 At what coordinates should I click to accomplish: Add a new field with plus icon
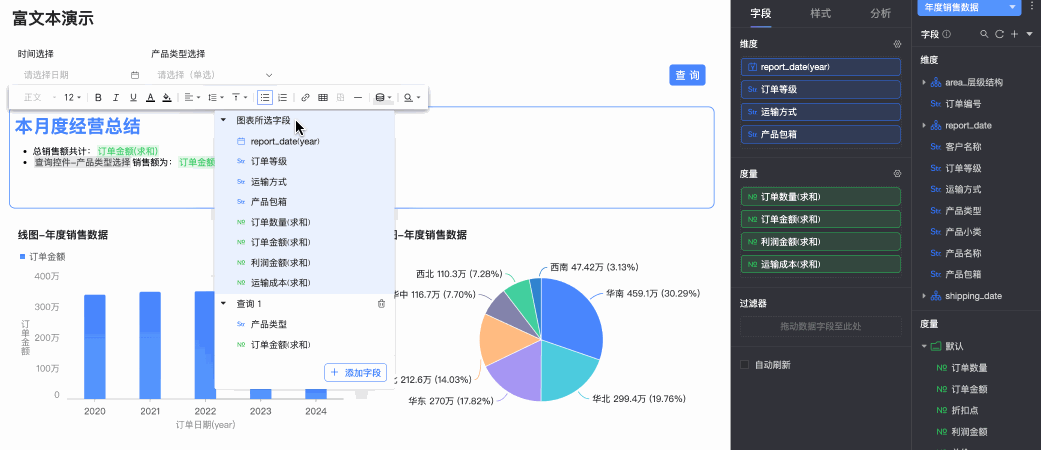click(x=1014, y=34)
